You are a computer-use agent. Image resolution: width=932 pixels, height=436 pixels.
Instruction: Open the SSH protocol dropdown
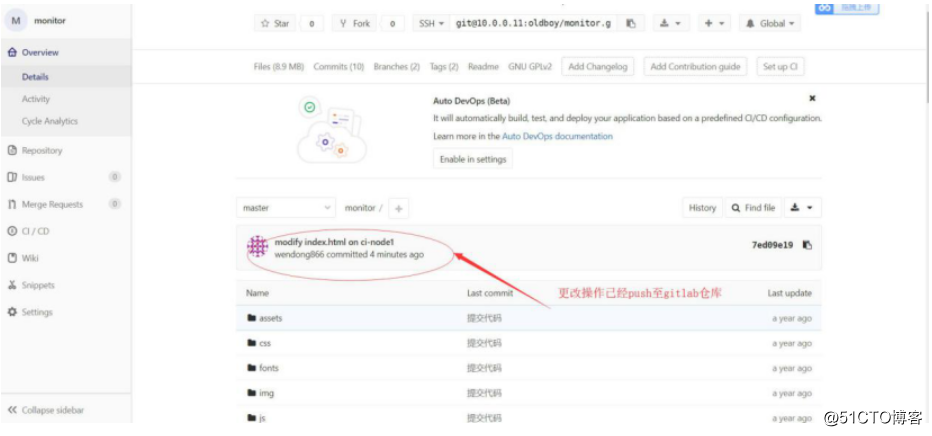432,24
